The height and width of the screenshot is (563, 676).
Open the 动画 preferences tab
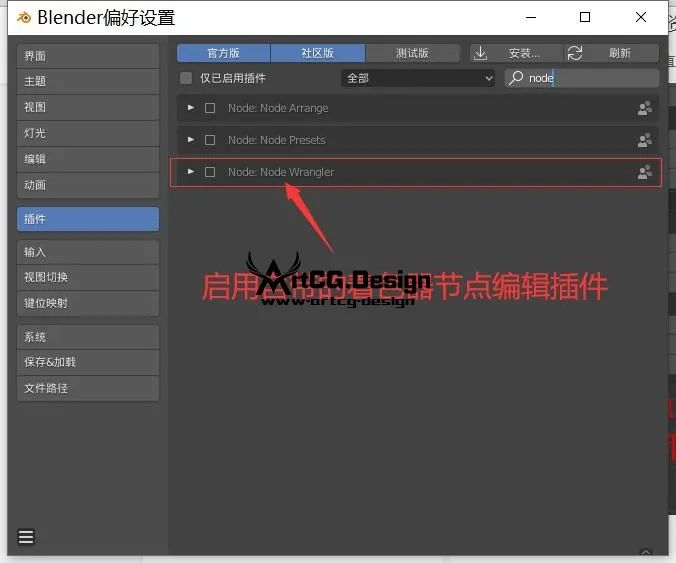pyautogui.click(x=88, y=185)
